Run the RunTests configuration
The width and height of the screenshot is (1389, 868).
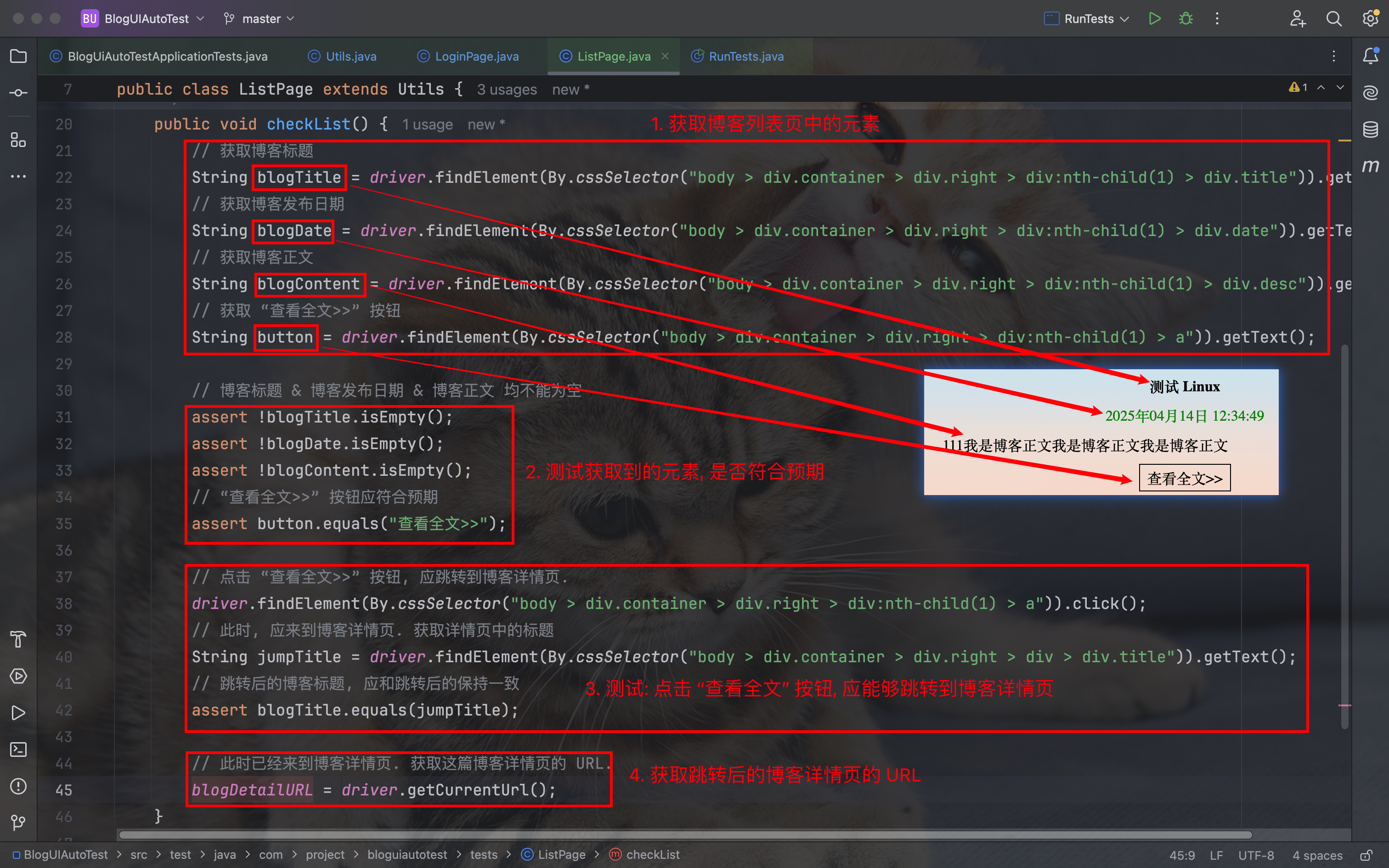point(1155,19)
